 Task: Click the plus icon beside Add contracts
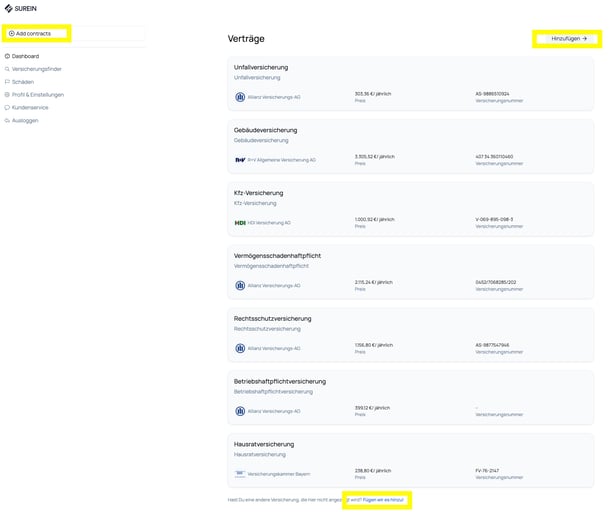[x=12, y=33]
